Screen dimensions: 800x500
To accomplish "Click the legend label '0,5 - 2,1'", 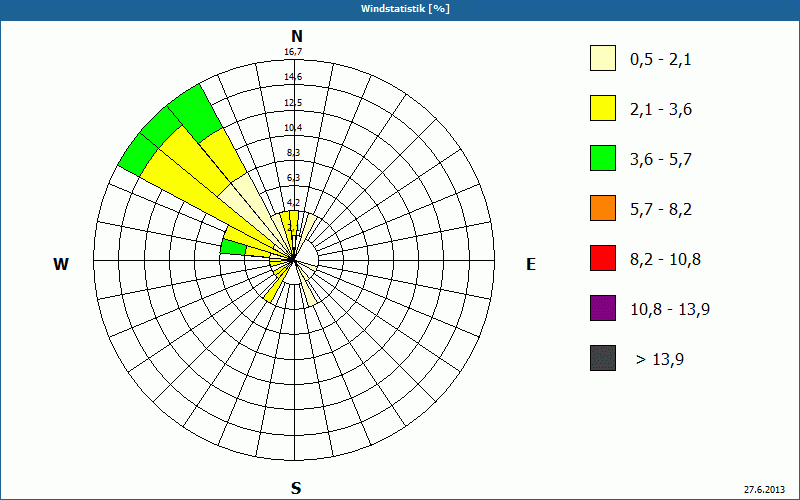I will [661, 60].
